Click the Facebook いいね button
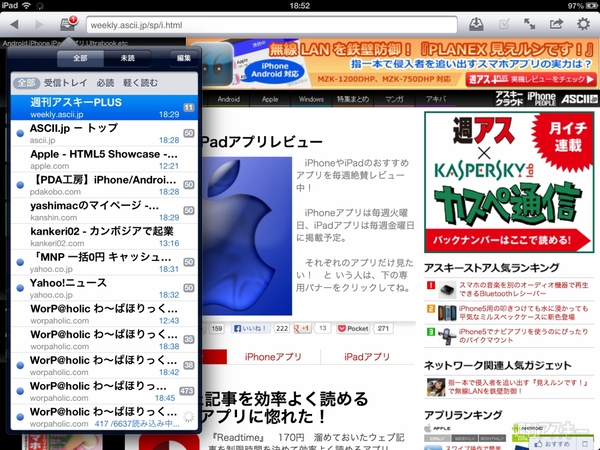The height and width of the screenshot is (450, 600). 250,328
